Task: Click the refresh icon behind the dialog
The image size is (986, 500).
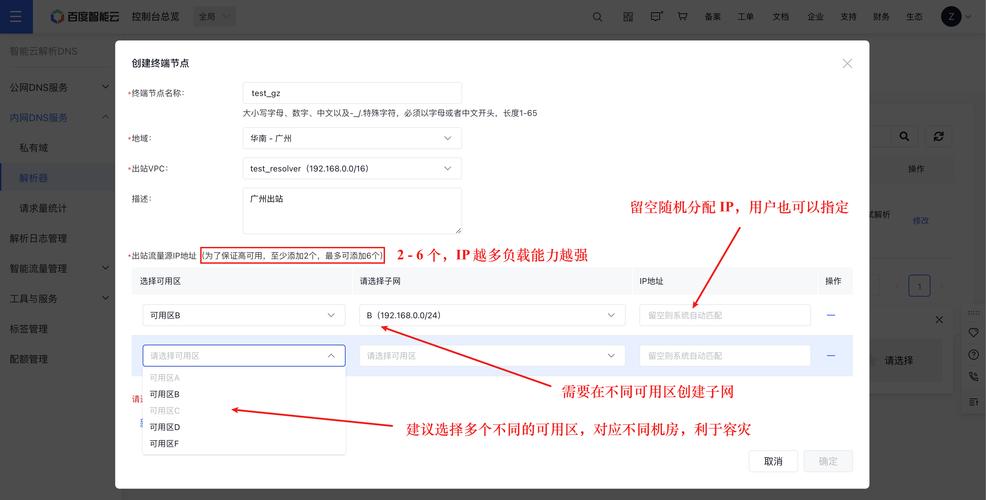Action: coord(938,136)
